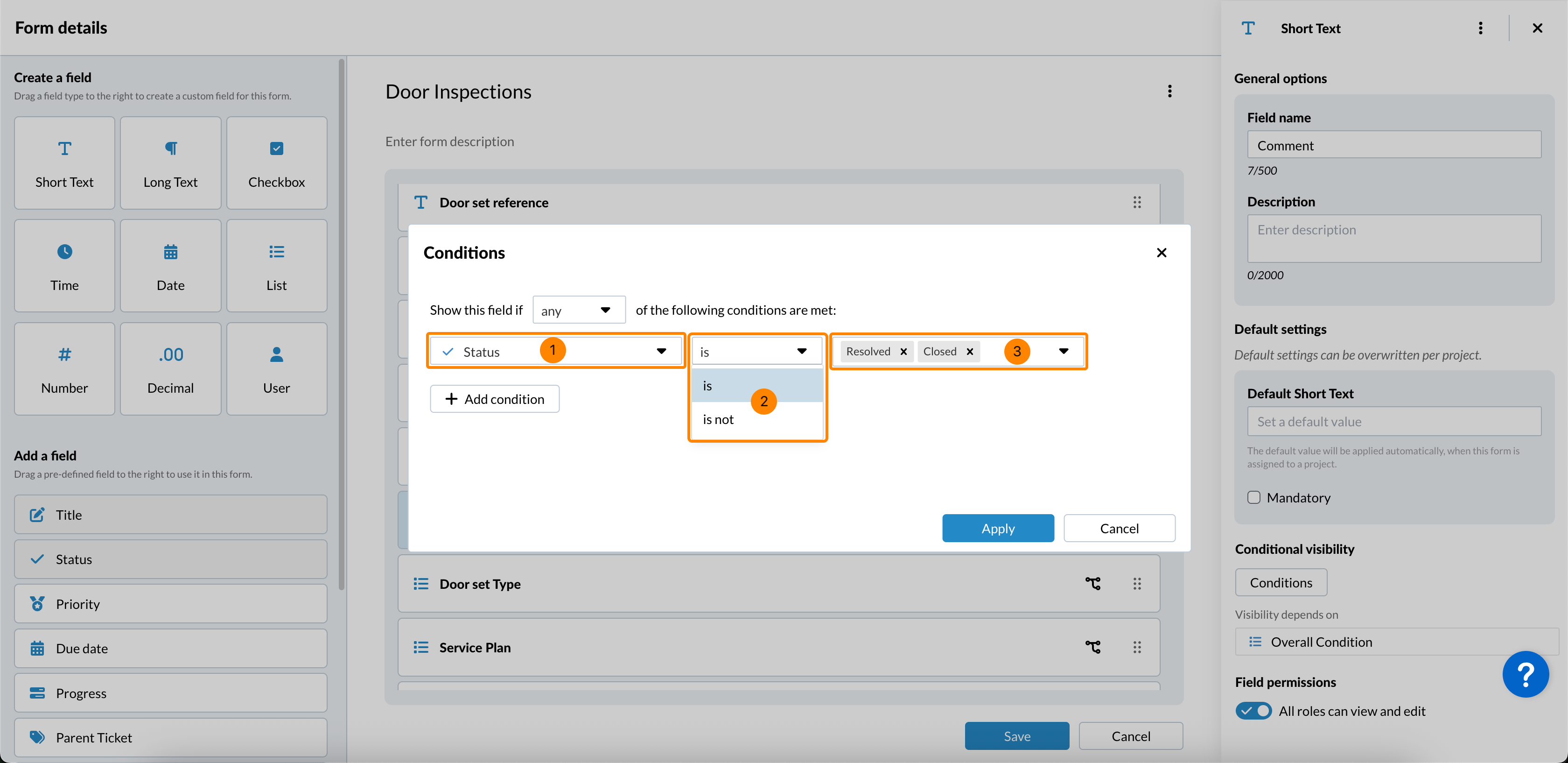Viewport: 1568px width, 763px height.
Task: Choose the Decimal field type tile
Action: pyautogui.click(x=170, y=369)
